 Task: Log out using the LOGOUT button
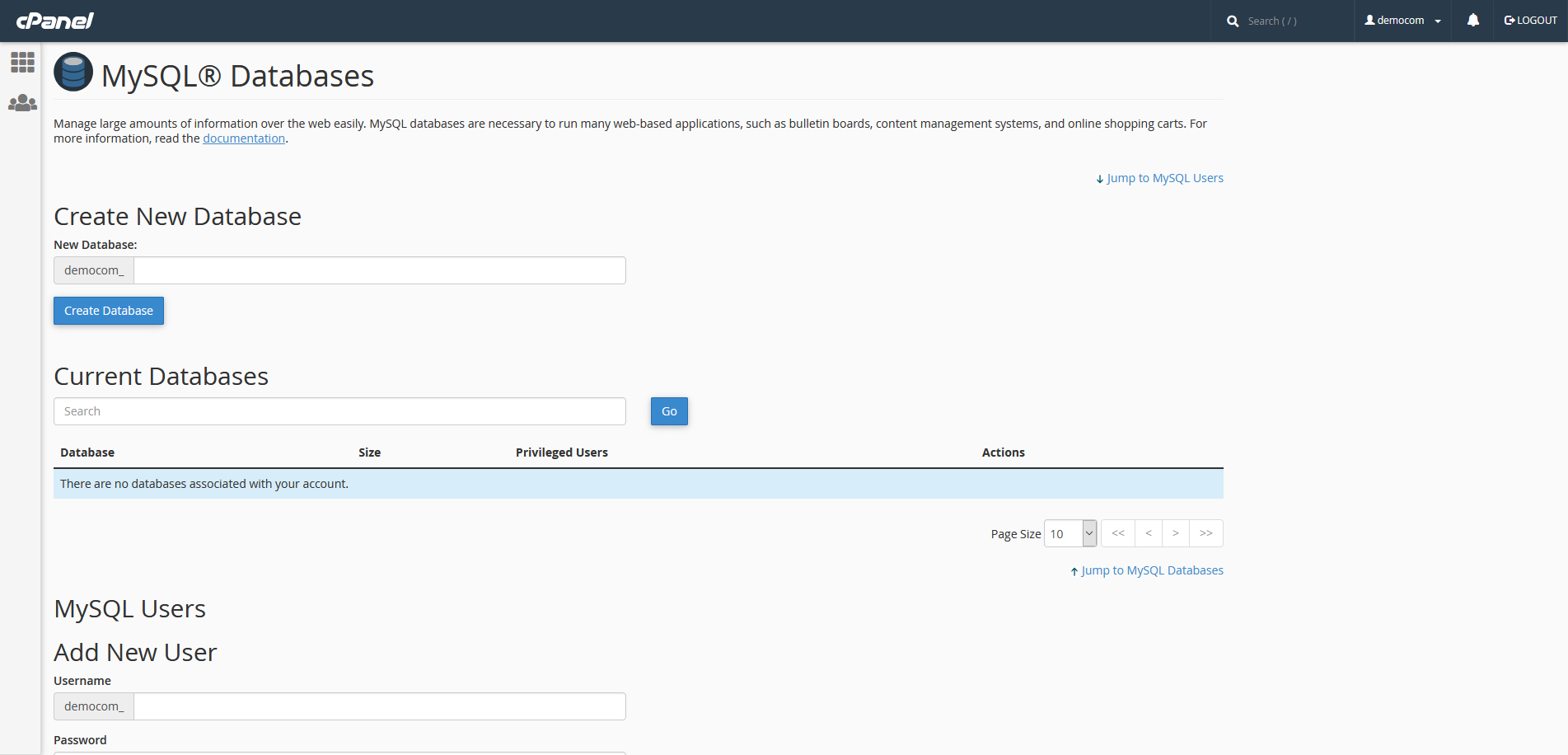(1530, 21)
